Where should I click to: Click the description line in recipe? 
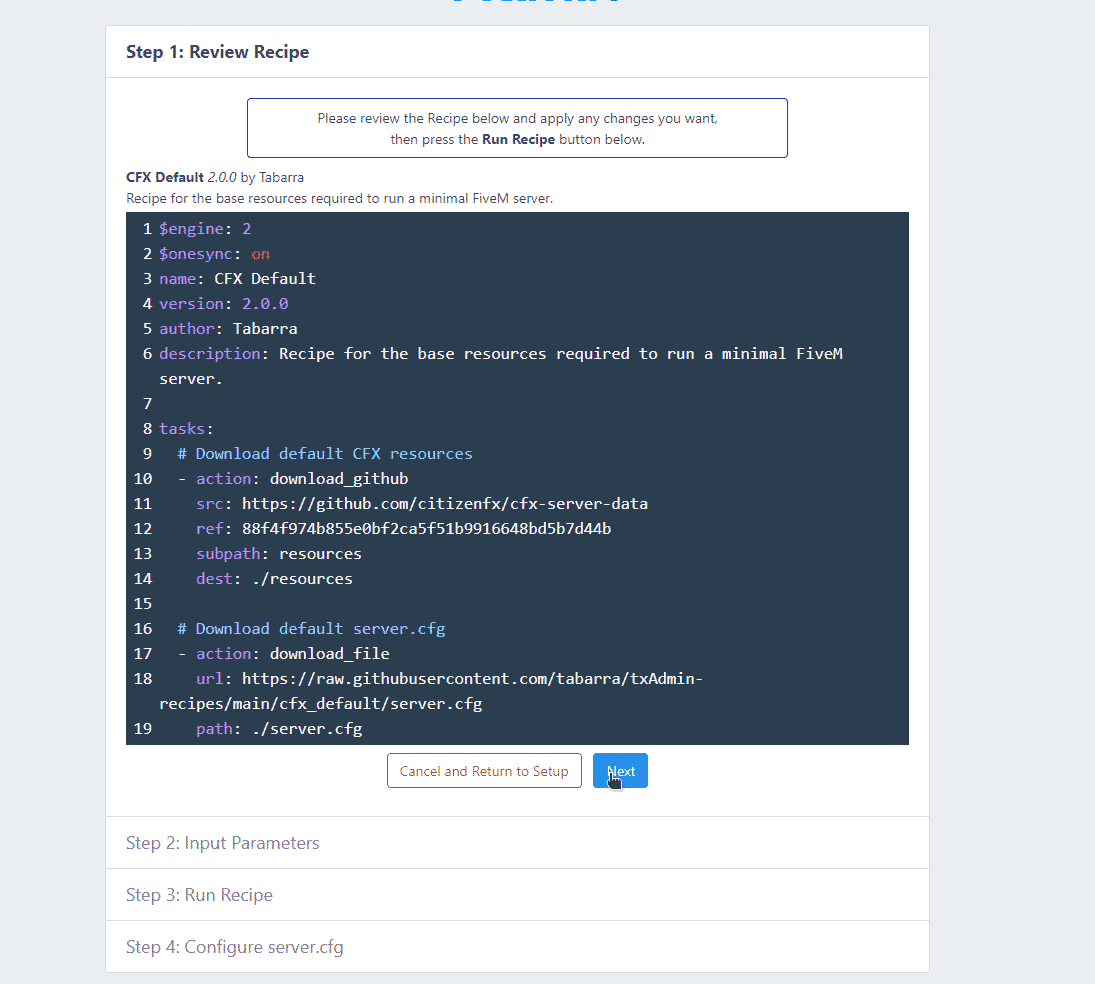[501, 366]
